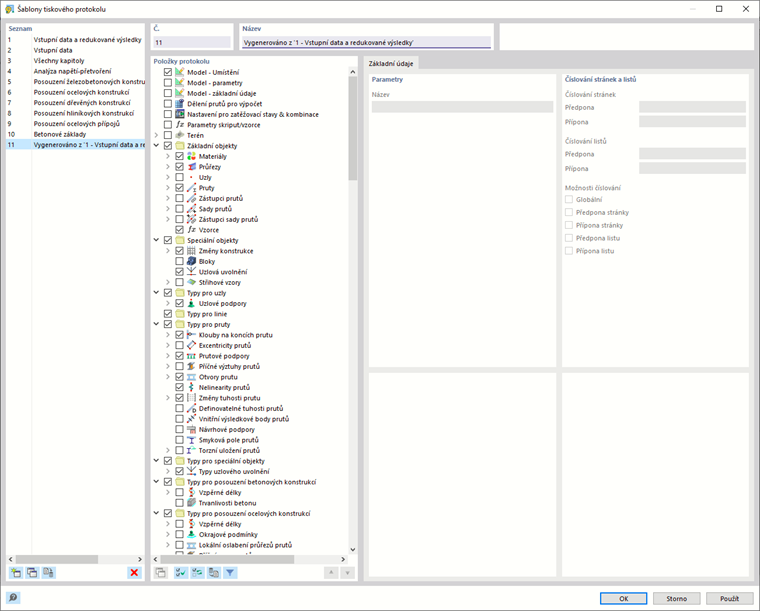The image size is (760, 611).
Task: Click the Klouby na koncích prutu icon
Action: point(191,335)
